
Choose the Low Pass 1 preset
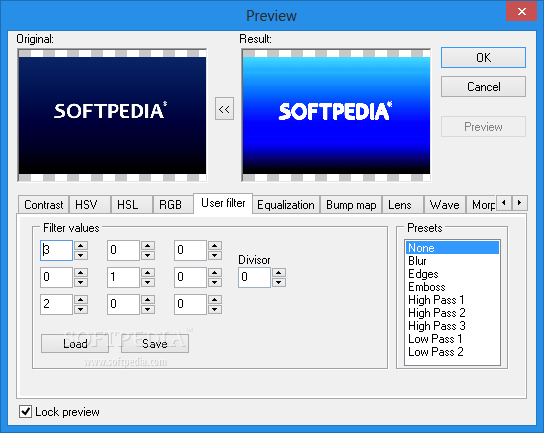452,339
